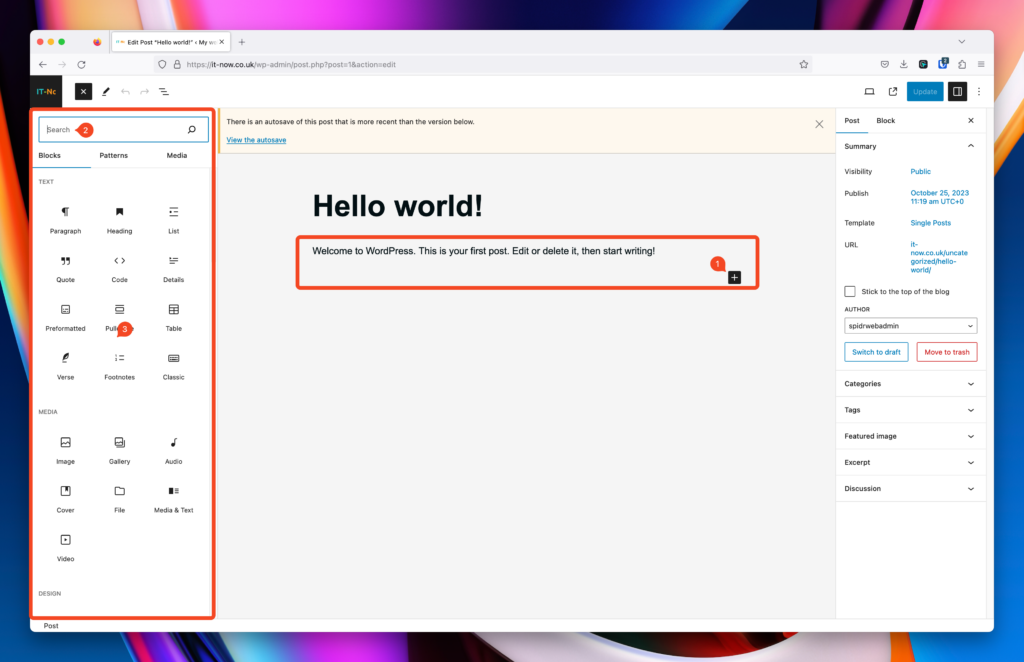Insert a Cover block

pyautogui.click(x=65, y=499)
